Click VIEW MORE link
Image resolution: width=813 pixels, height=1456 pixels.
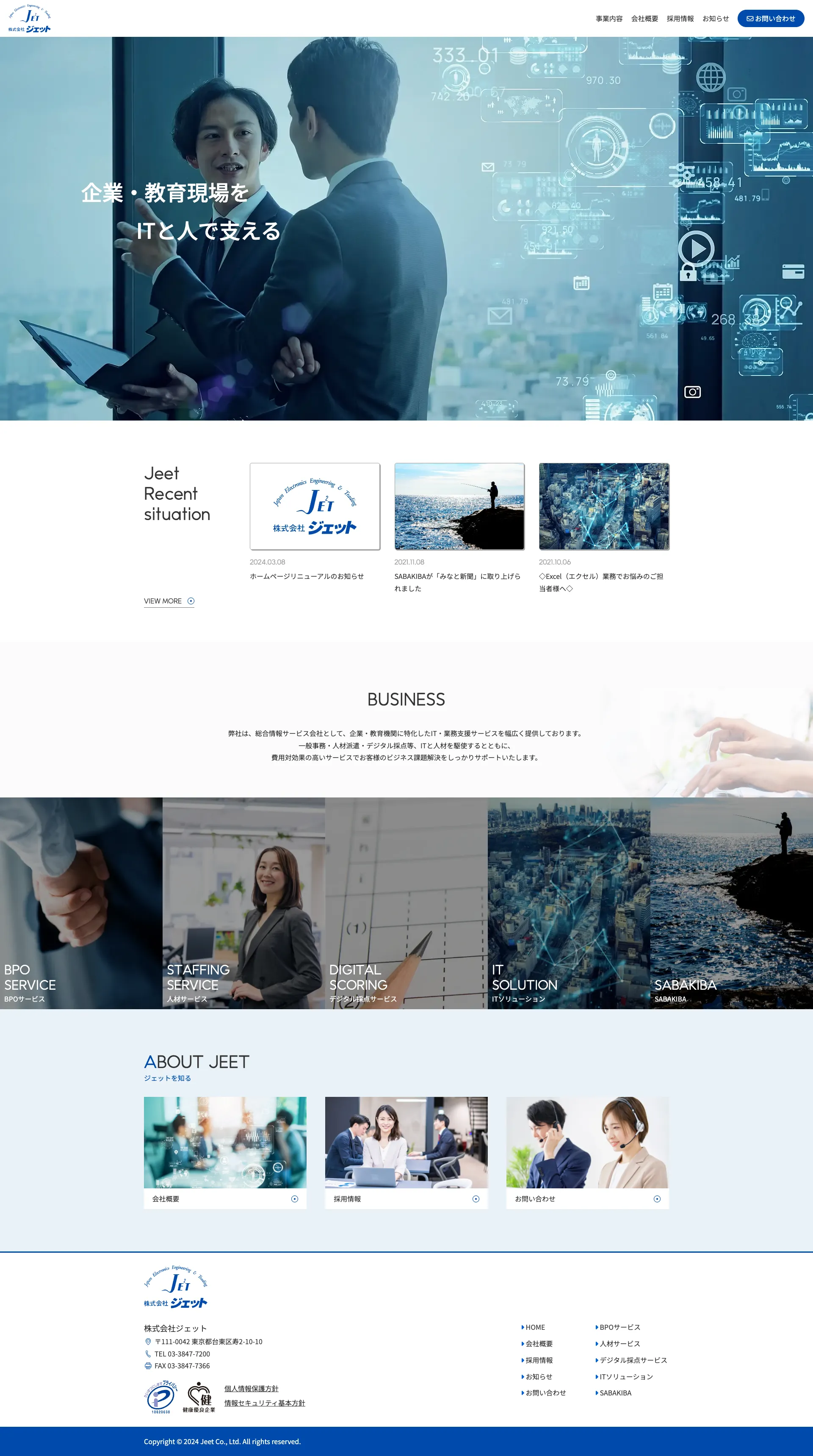[x=160, y=601]
